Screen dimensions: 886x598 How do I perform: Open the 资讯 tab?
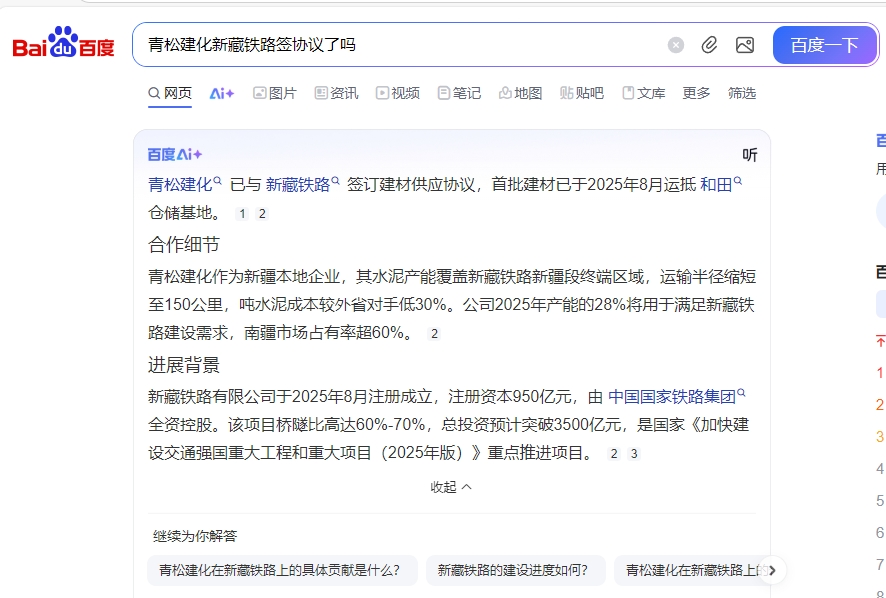pos(336,93)
